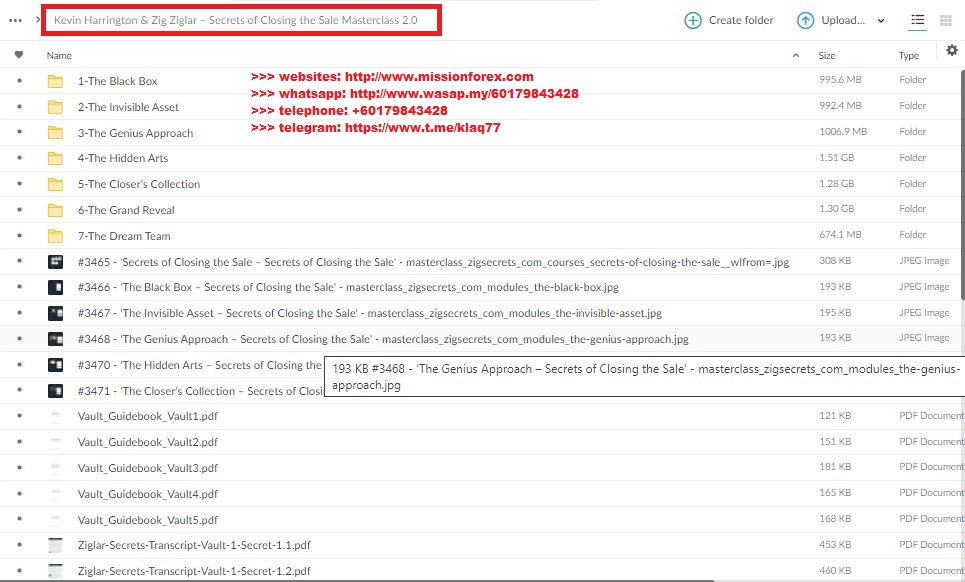Click size value 674.1 MB

[840, 234]
